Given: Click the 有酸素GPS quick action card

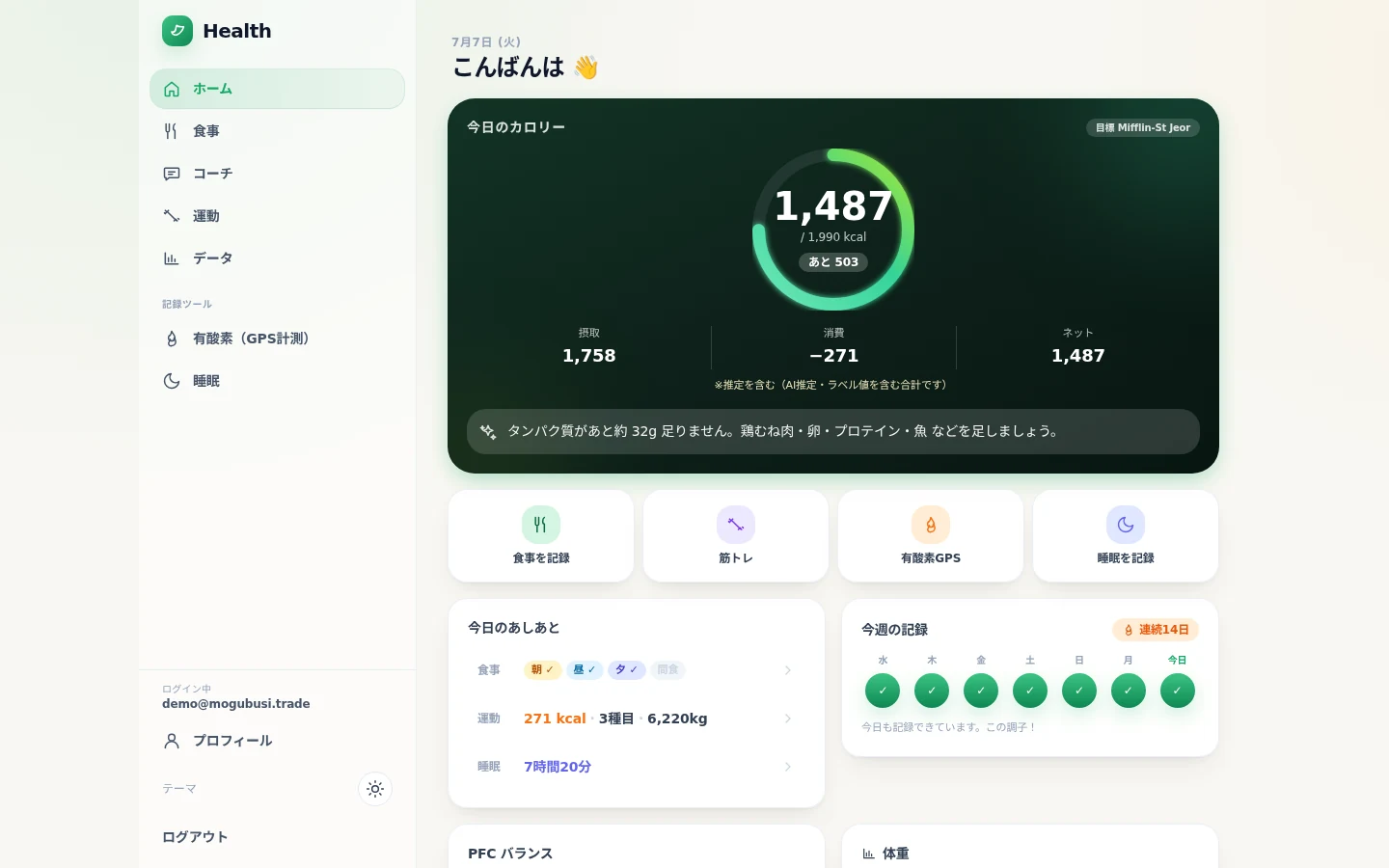Looking at the screenshot, I should pyautogui.click(x=931, y=536).
